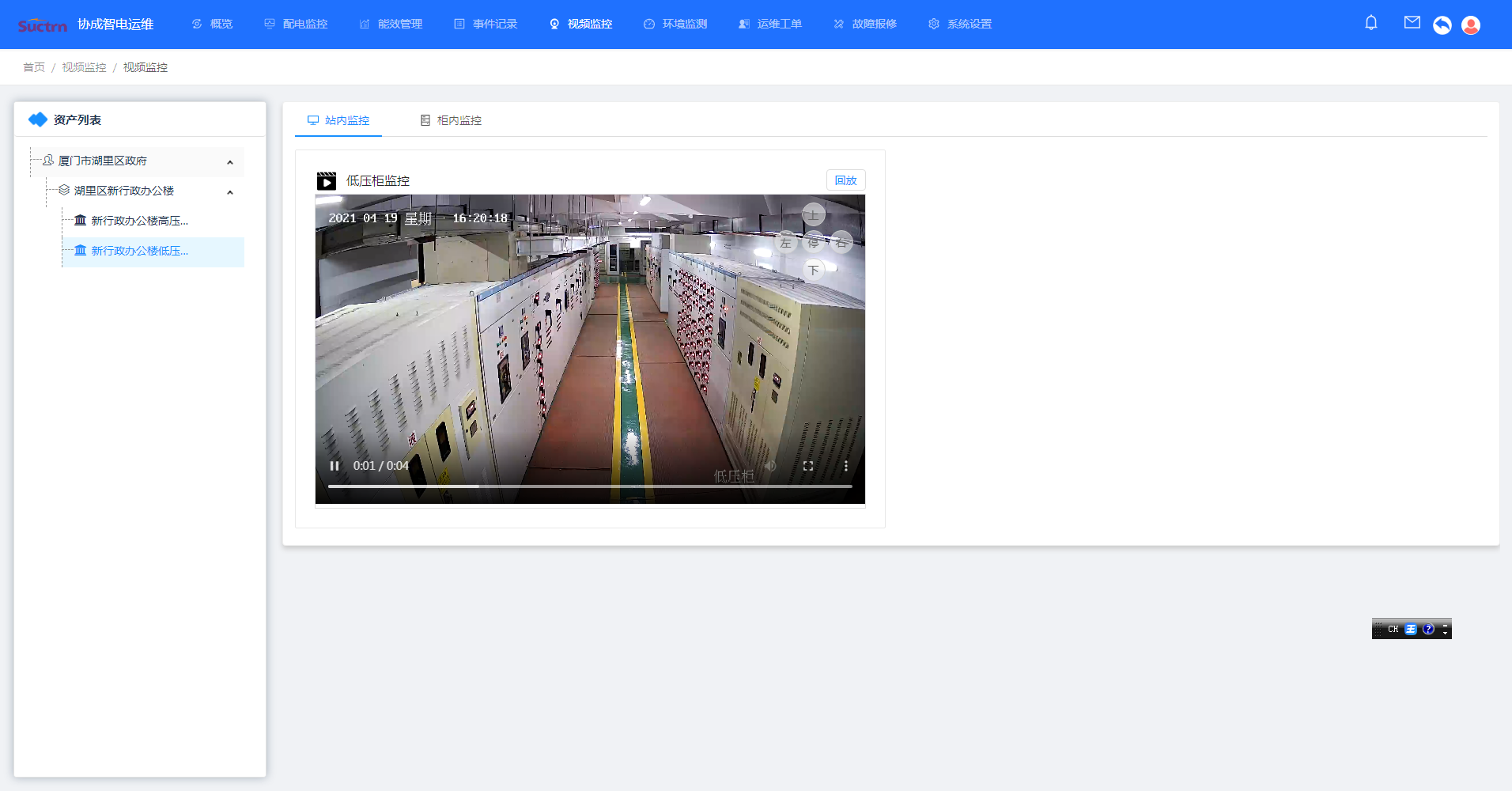This screenshot has width=1512, height=791.
Task: Click the video progress bar
Action: (590, 486)
